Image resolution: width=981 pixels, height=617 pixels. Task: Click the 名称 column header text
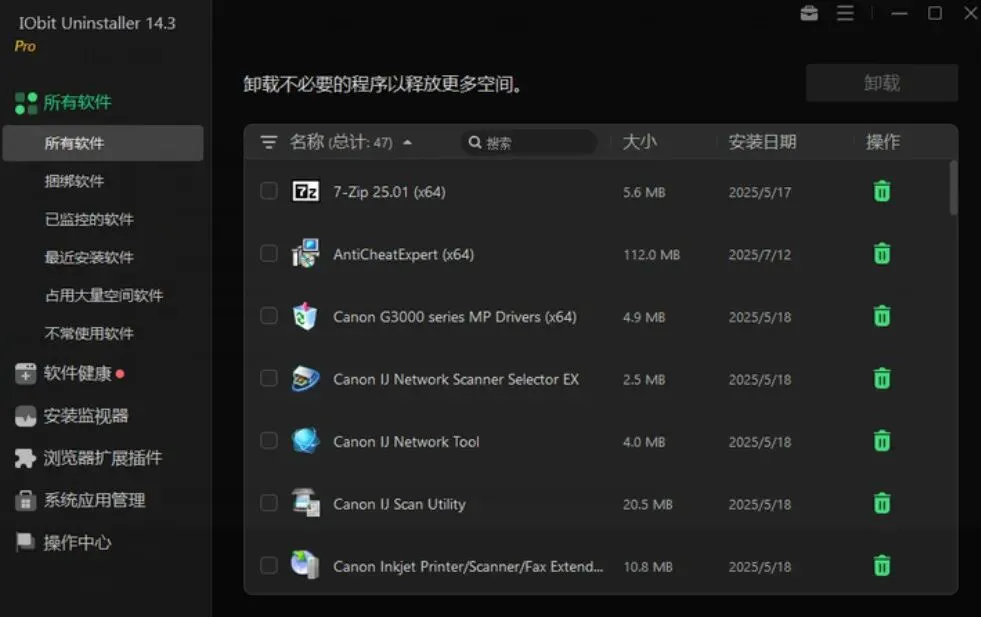tap(307, 142)
